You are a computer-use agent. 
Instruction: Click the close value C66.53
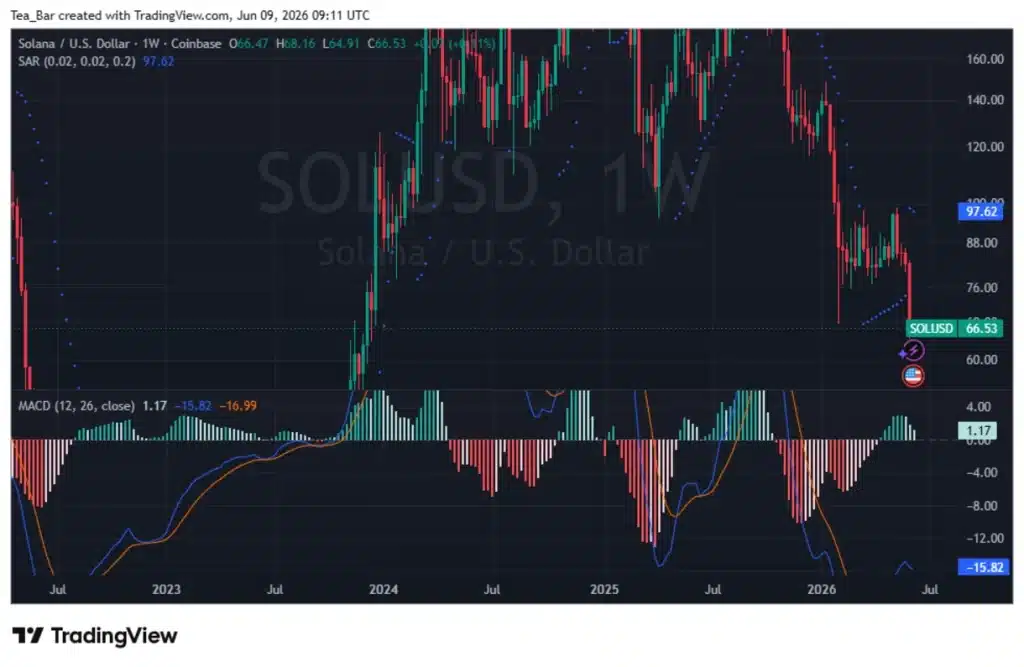(387, 44)
